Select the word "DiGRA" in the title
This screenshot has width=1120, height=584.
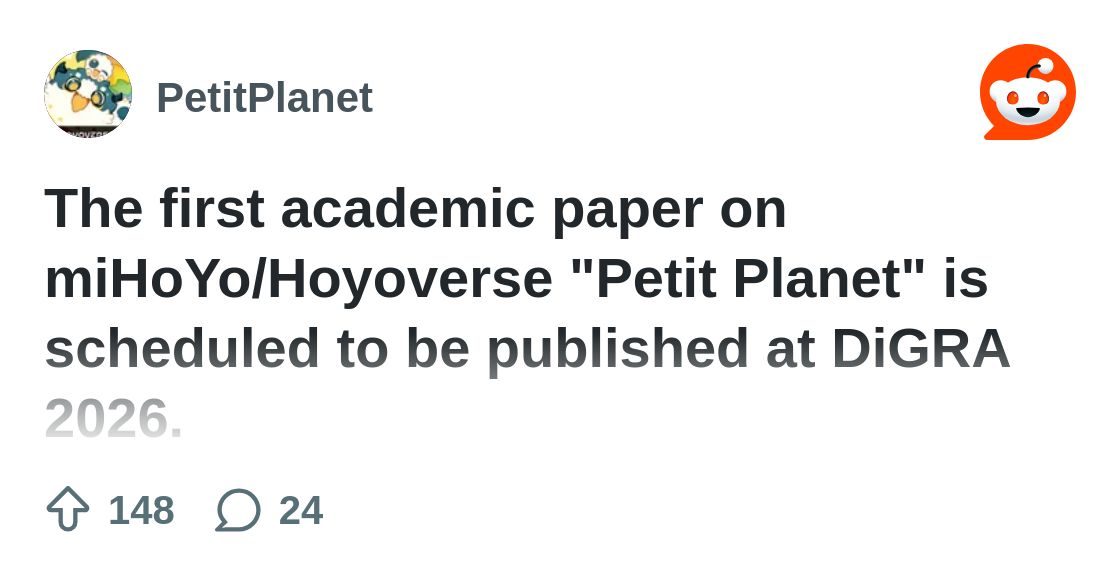[x=921, y=349]
